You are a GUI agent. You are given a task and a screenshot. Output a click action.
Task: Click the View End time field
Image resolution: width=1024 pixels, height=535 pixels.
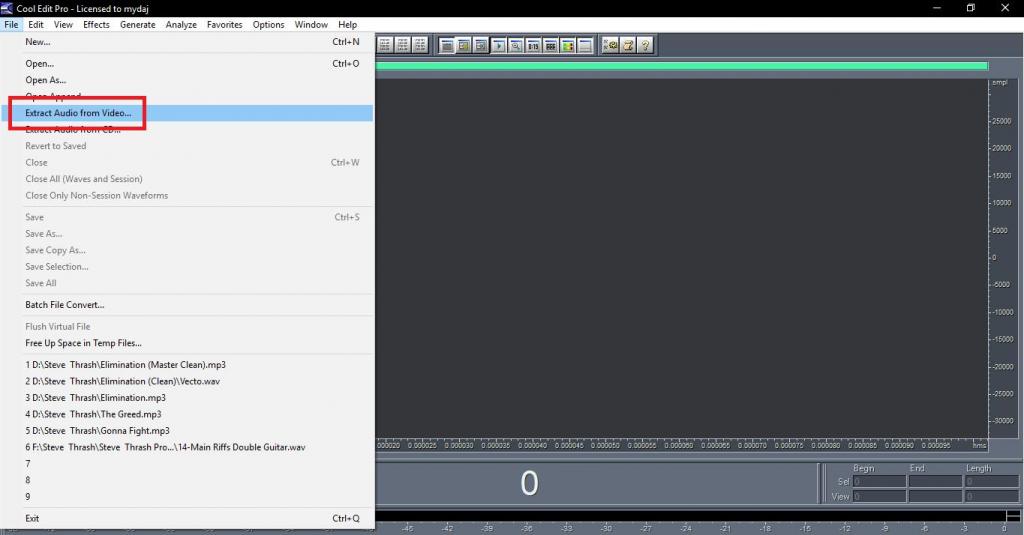pyautogui.click(x=935, y=496)
